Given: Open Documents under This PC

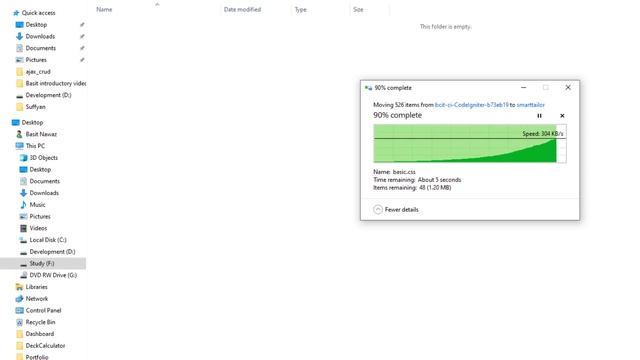Looking at the screenshot, I should [x=40, y=181].
